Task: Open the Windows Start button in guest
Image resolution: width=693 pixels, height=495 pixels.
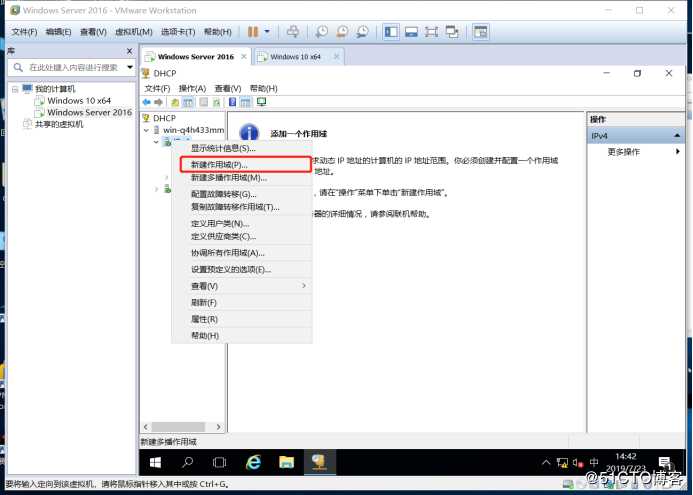Action: coord(155,463)
